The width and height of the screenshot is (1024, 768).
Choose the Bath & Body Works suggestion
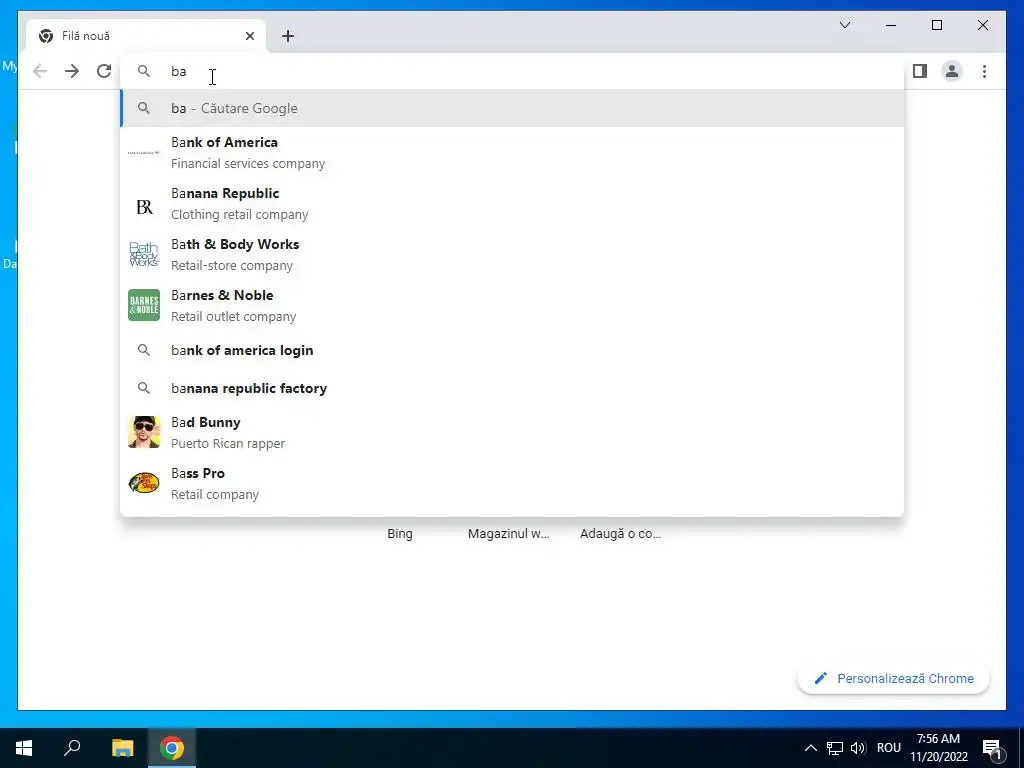coord(512,255)
